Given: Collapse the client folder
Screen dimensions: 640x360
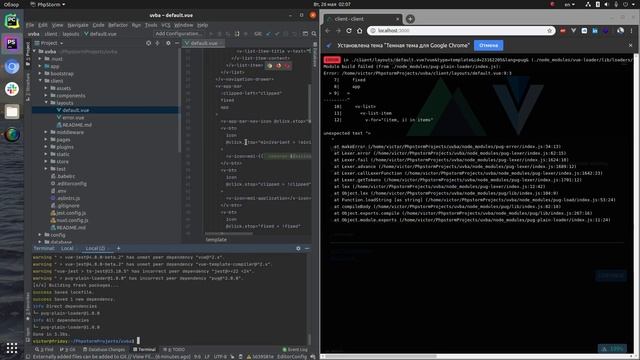Looking at the screenshot, I should click(40, 81).
